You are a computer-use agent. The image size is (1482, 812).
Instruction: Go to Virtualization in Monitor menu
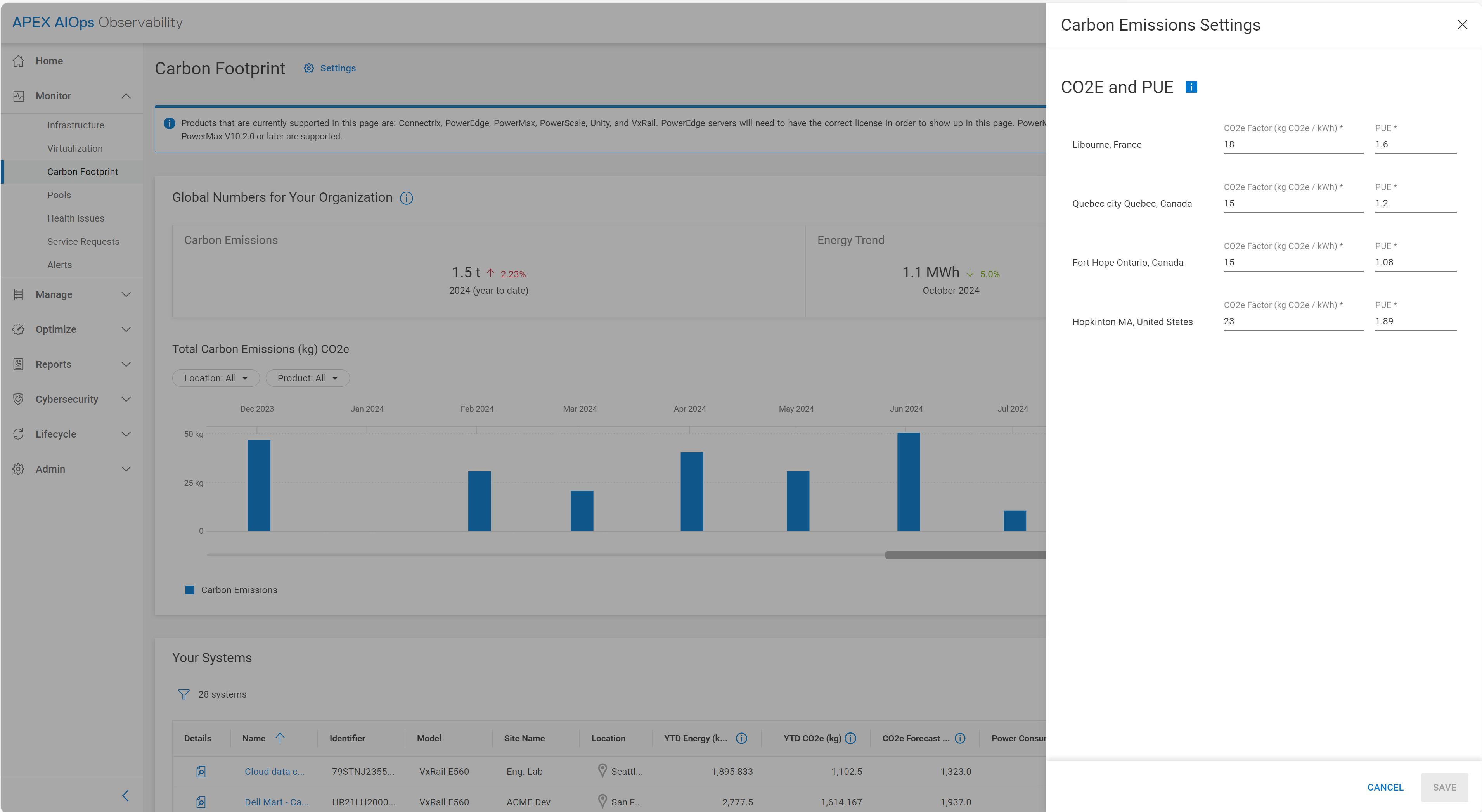(75, 149)
